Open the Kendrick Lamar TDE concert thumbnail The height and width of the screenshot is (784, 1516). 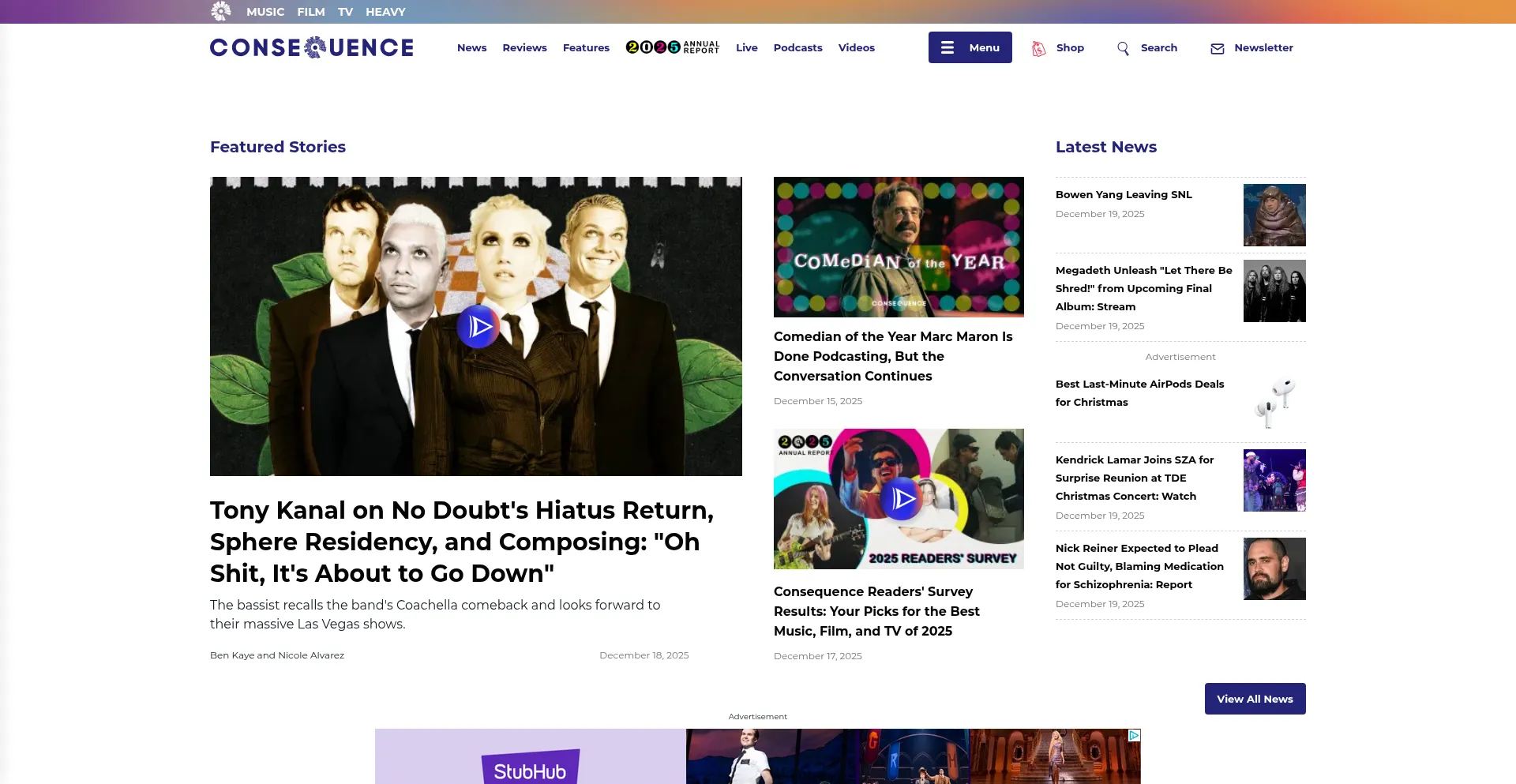(x=1274, y=480)
